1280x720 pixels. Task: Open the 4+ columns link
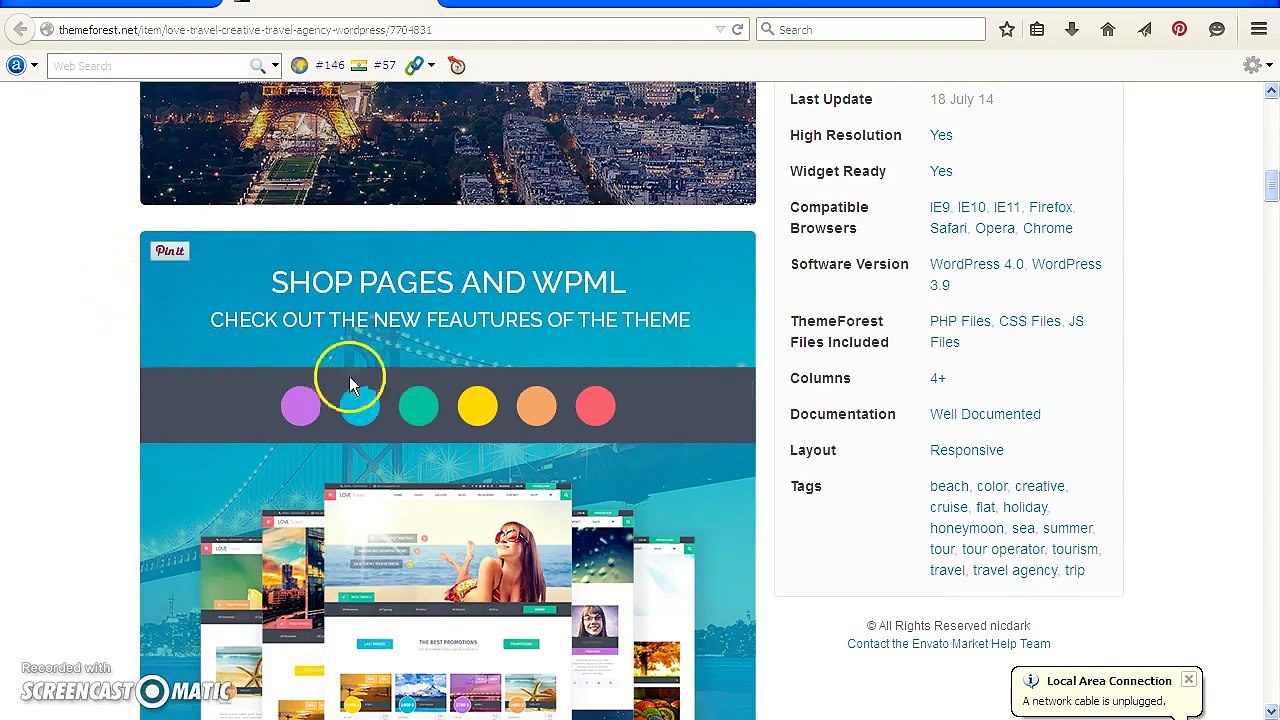coord(938,378)
